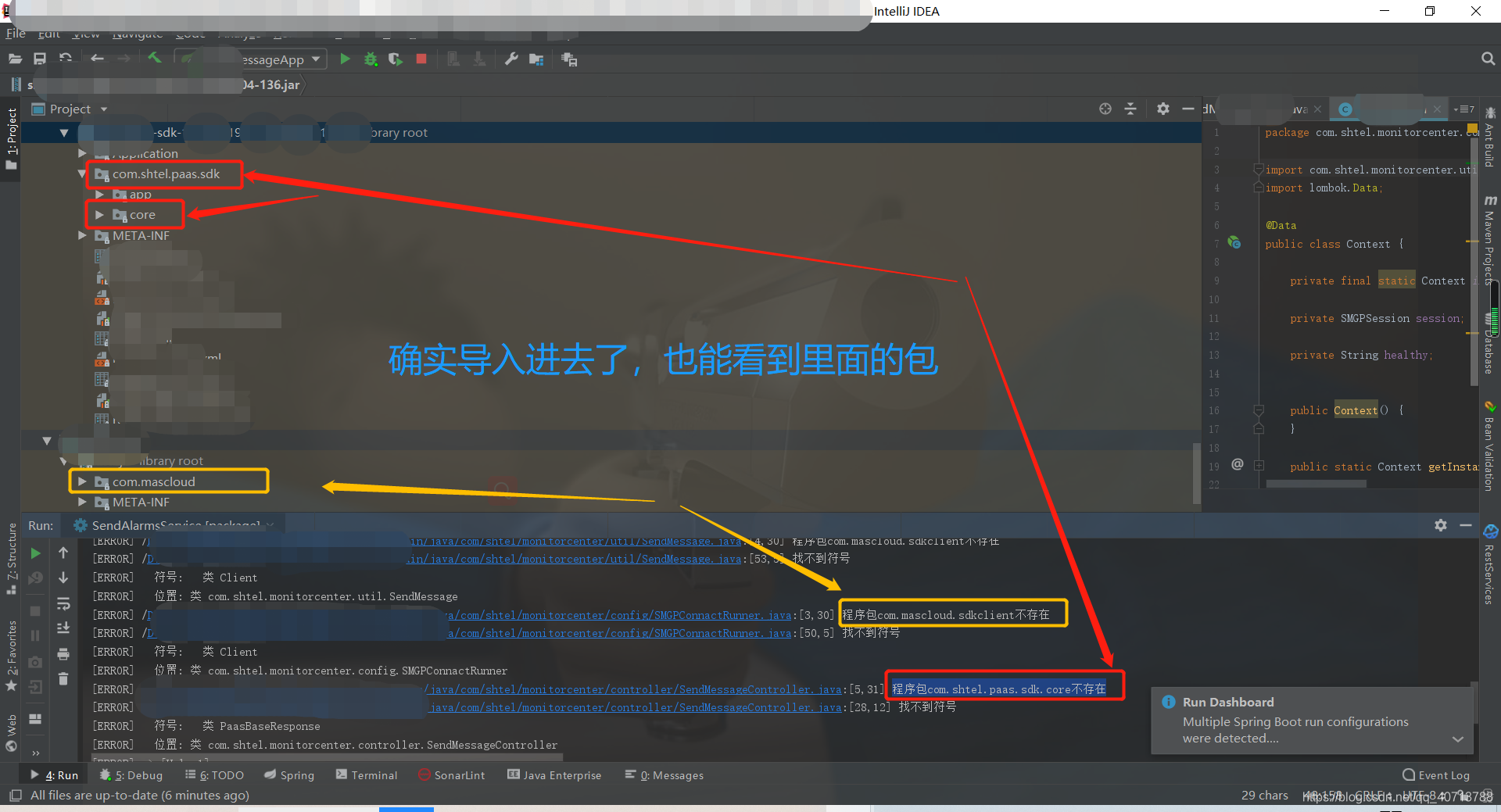Open the Ant Build side tab
Image resolution: width=1501 pixels, height=812 pixels.
[1490, 138]
